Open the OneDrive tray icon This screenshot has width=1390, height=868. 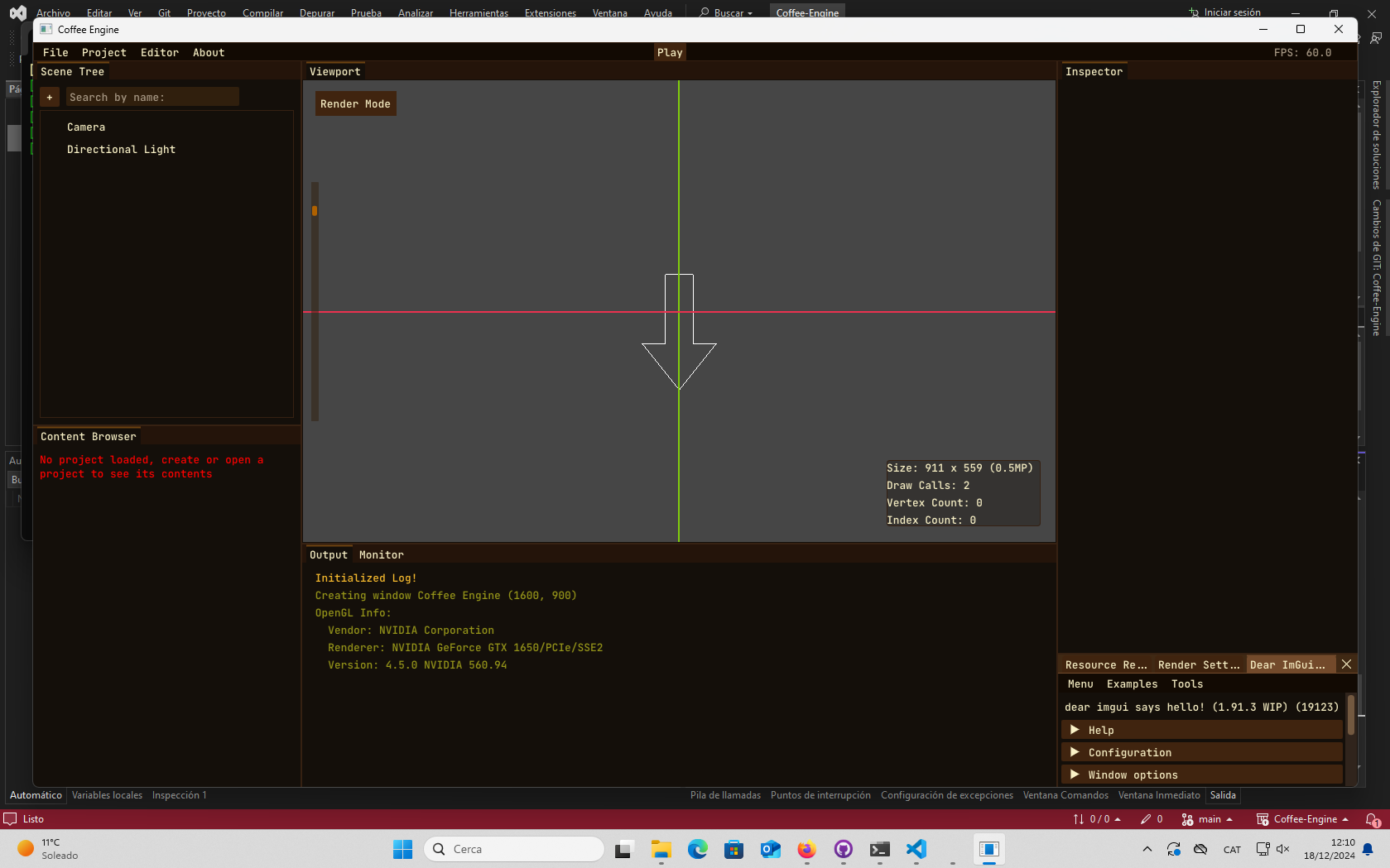tap(1200, 849)
